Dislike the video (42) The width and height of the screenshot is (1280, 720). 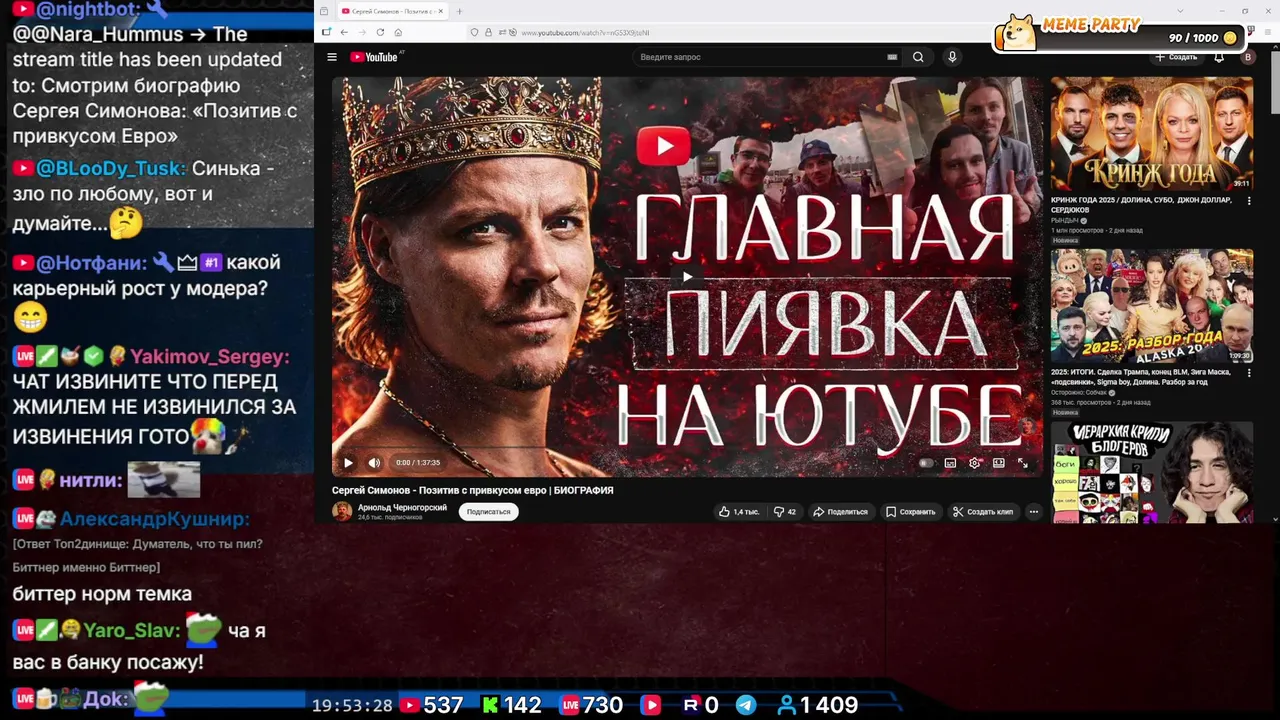pyautogui.click(x=785, y=512)
